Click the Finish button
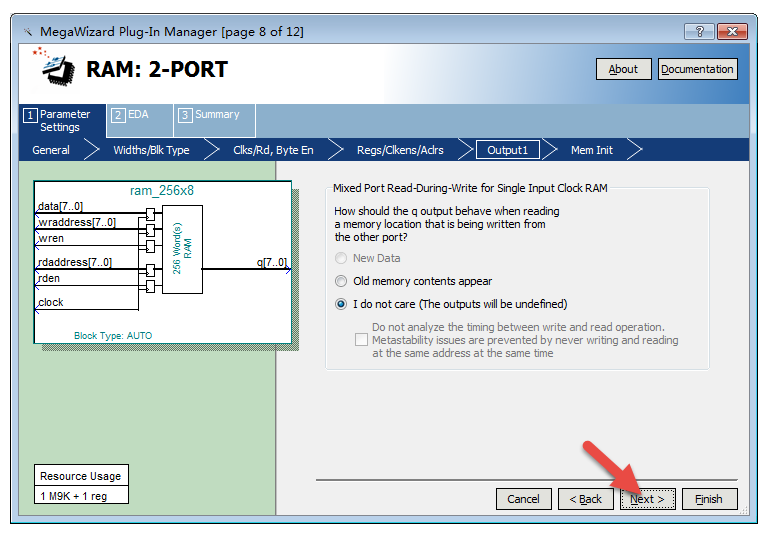The width and height of the screenshot is (769, 534). pyautogui.click(x=709, y=499)
